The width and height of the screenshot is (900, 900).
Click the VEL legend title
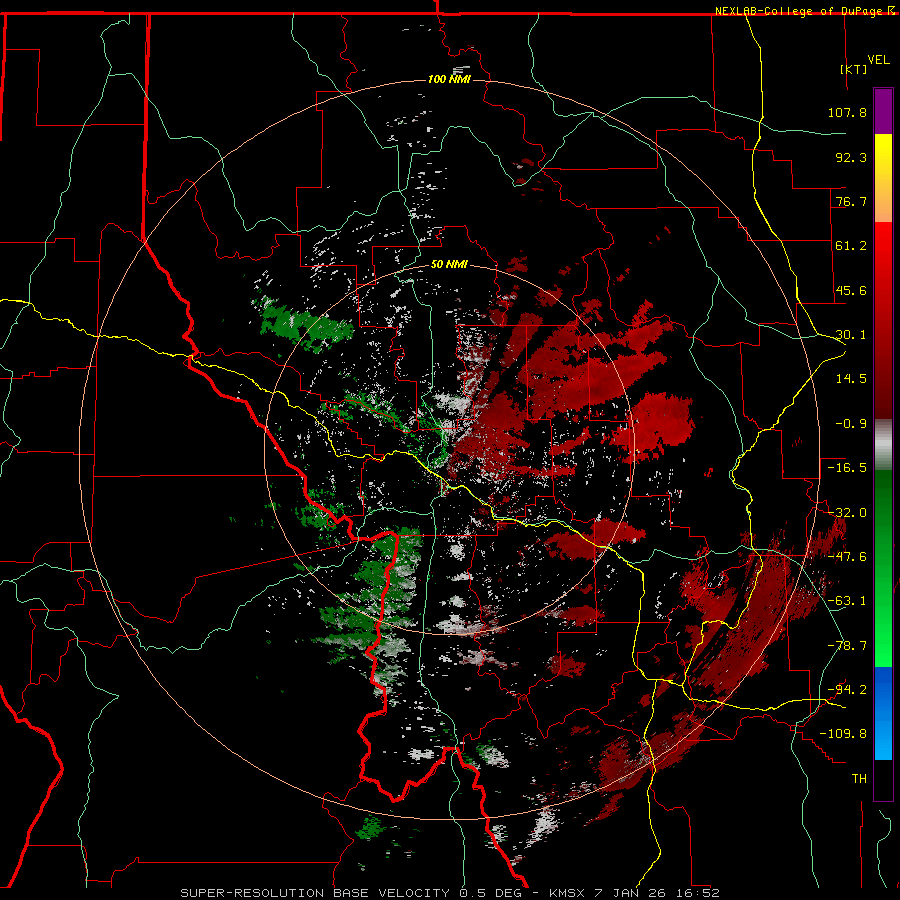tap(878, 60)
